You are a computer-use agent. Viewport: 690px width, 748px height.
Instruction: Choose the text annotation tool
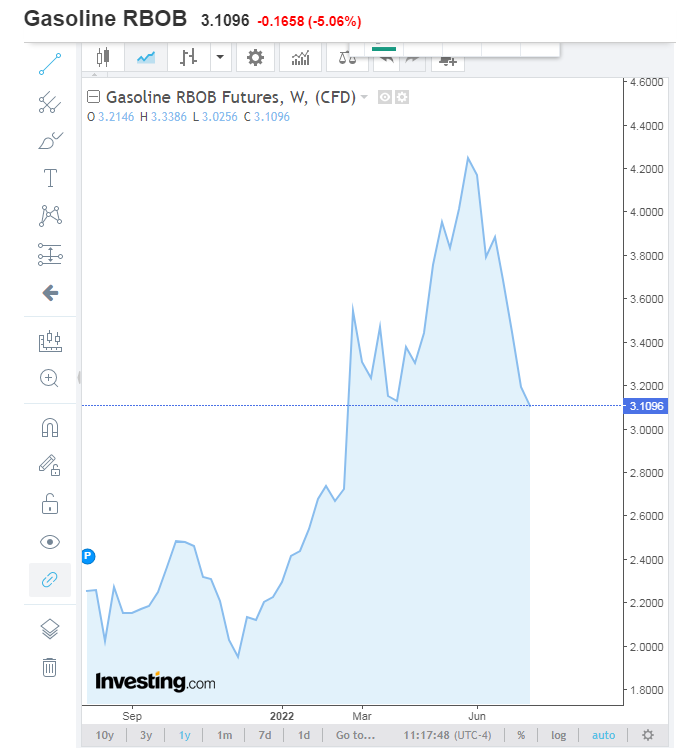click(50, 179)
